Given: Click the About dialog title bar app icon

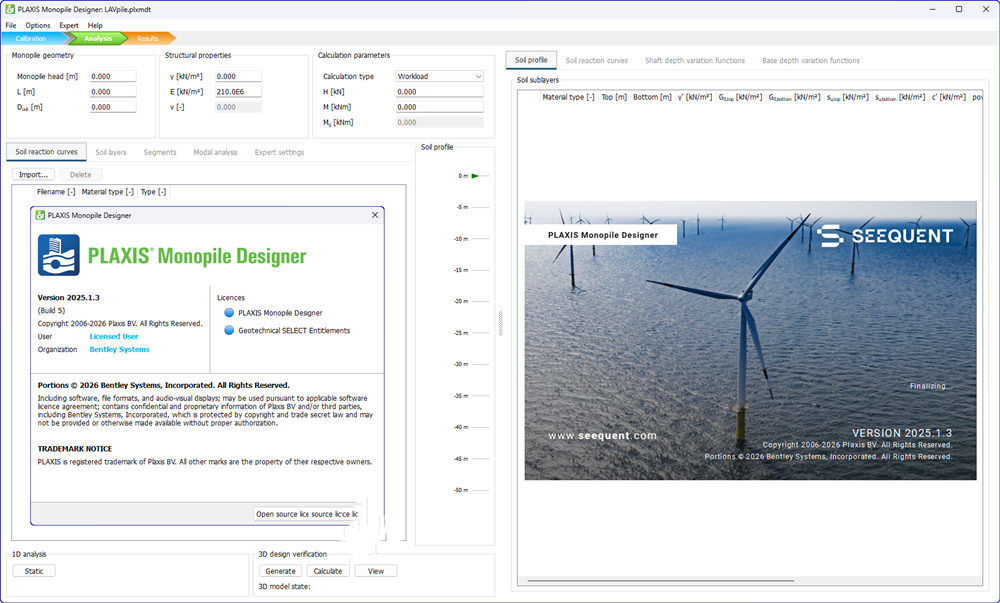Looking at the screenshot, I should [x=40, y=215].
